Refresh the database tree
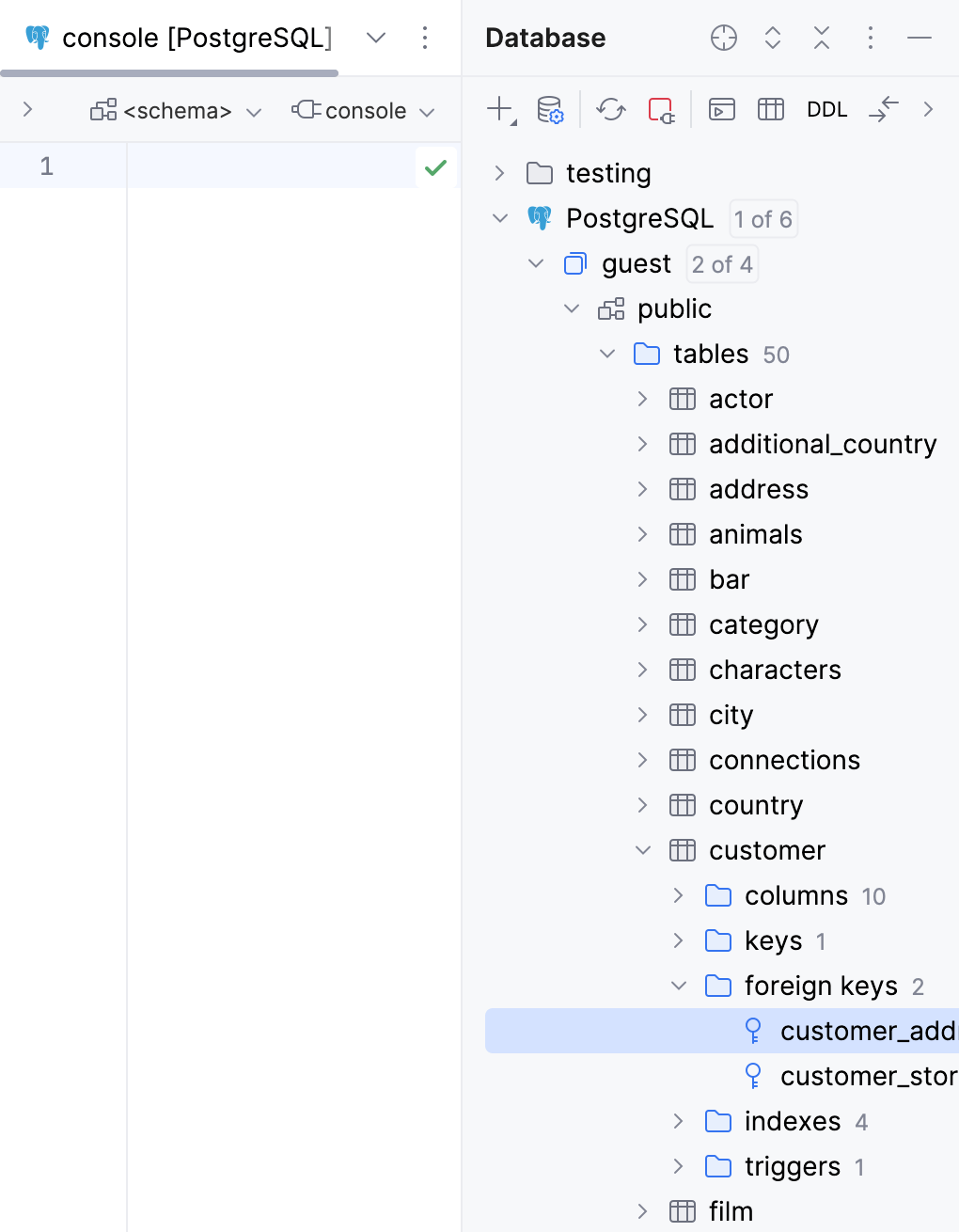The image size is (959, 1232). (610, 109)
